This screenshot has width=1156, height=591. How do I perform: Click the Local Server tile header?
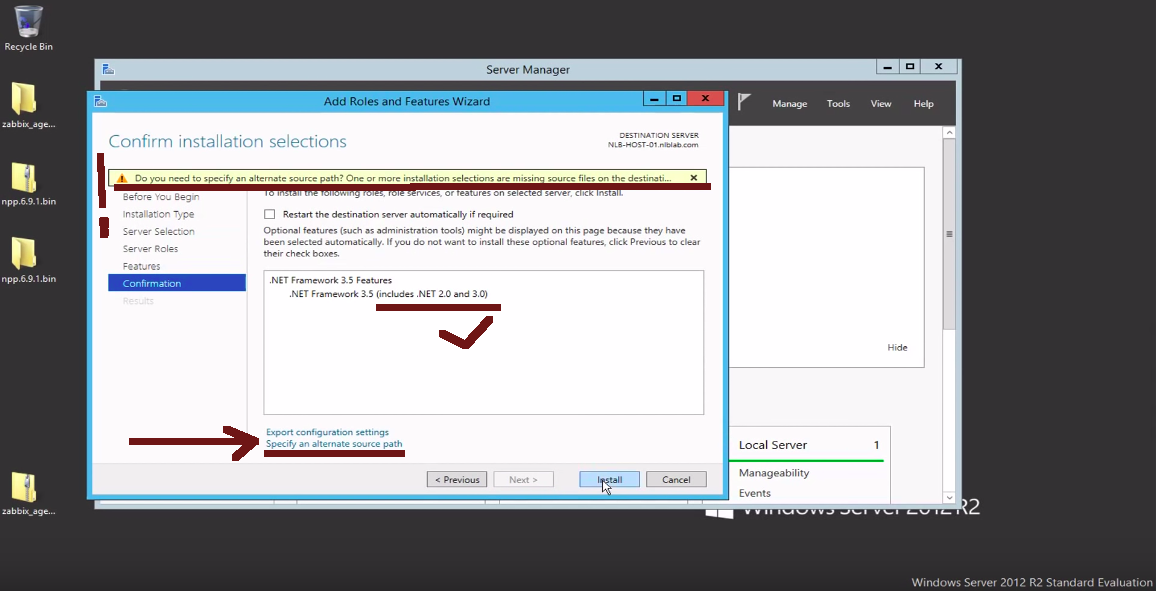click(x=809, y=444)
